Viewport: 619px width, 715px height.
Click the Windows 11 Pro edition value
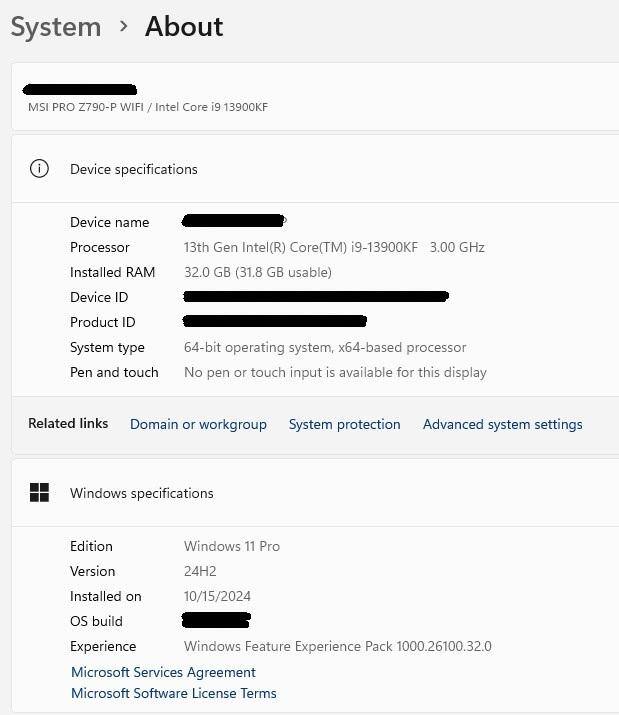click(232, 546)
